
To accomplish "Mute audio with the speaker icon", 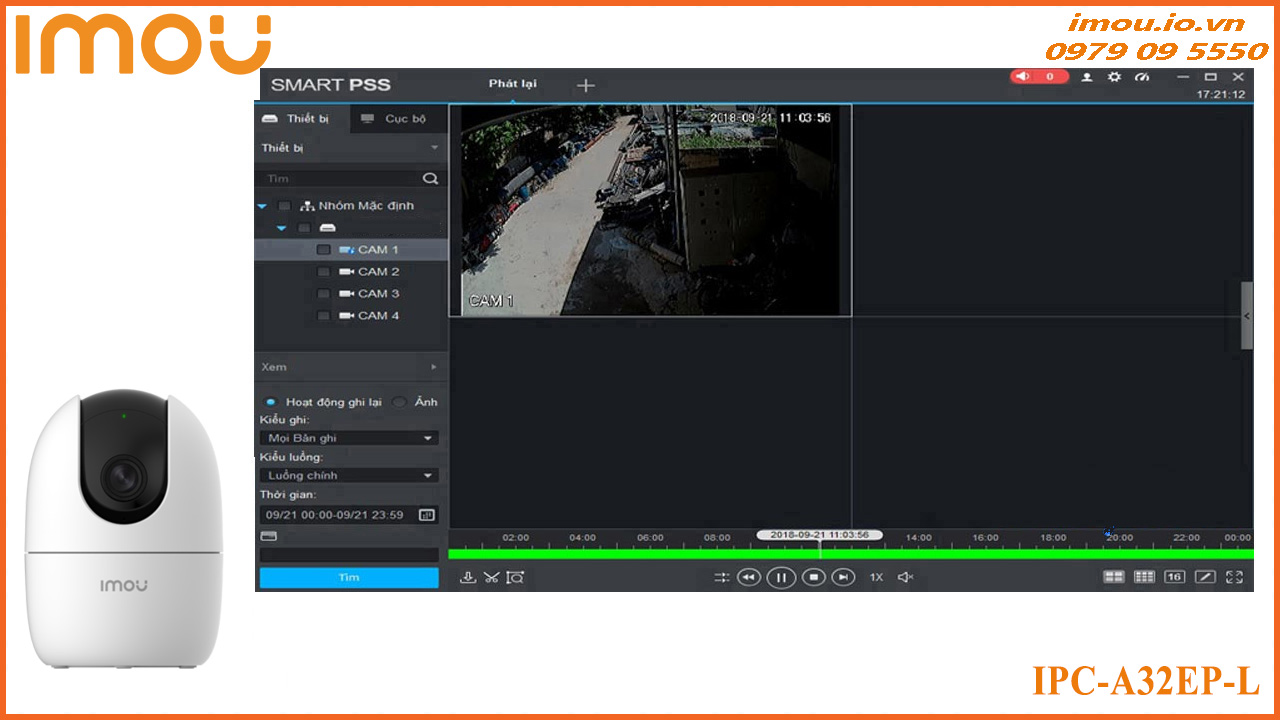I will point(906,578).
